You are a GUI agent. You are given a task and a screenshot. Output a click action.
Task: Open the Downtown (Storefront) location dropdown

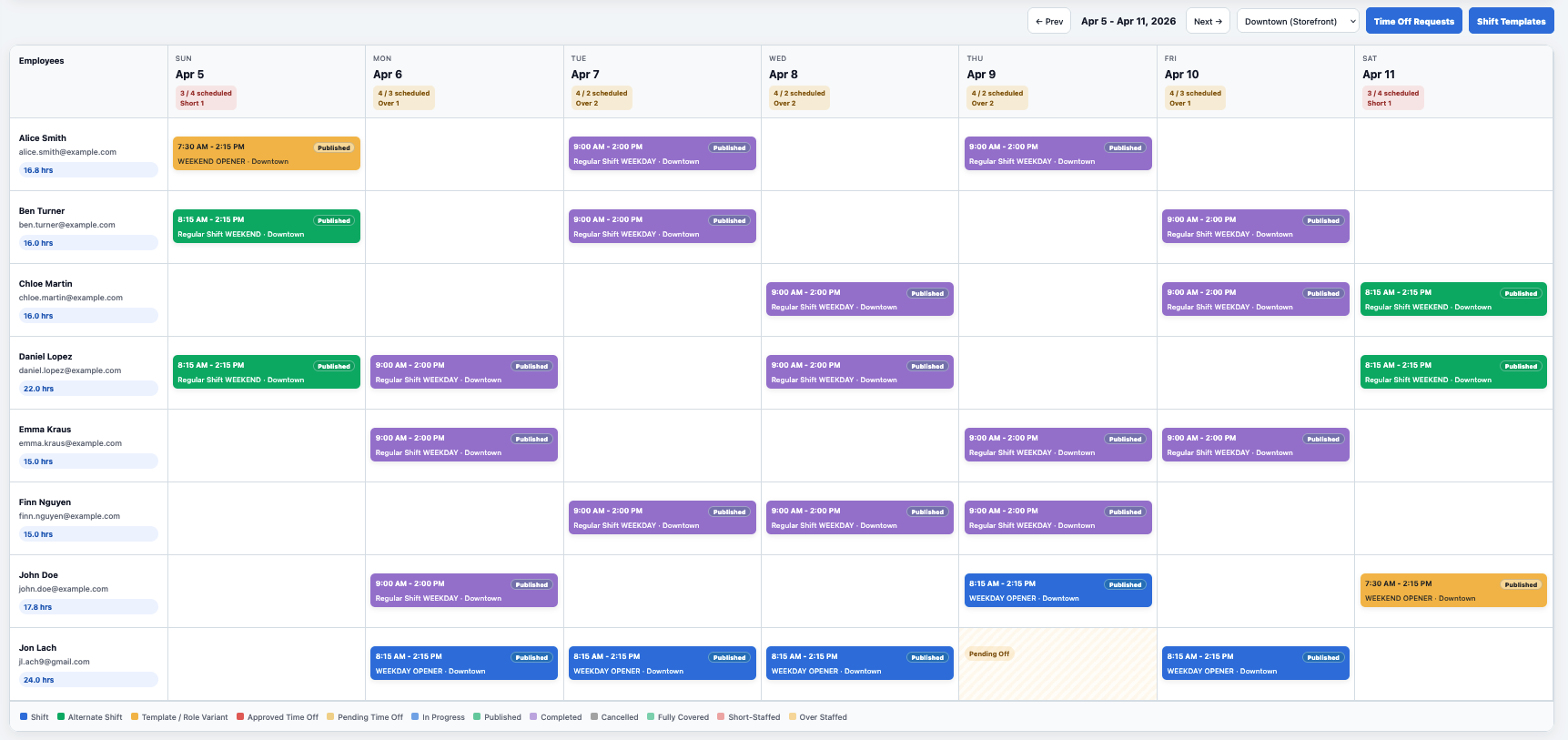coord(1298,21)
